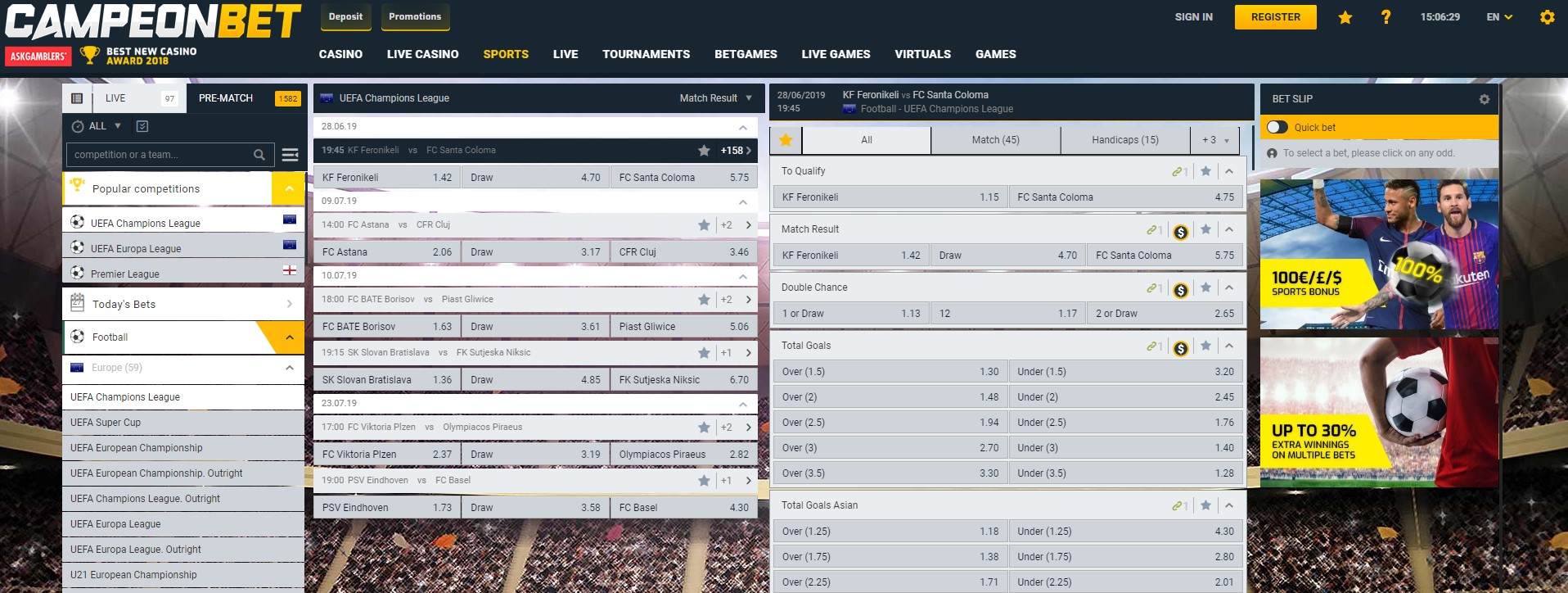Image resolution: width=1568 pixels, height=593 pixels.
Task: Select the Match (45) markets tab
Action: pos(995,140)
